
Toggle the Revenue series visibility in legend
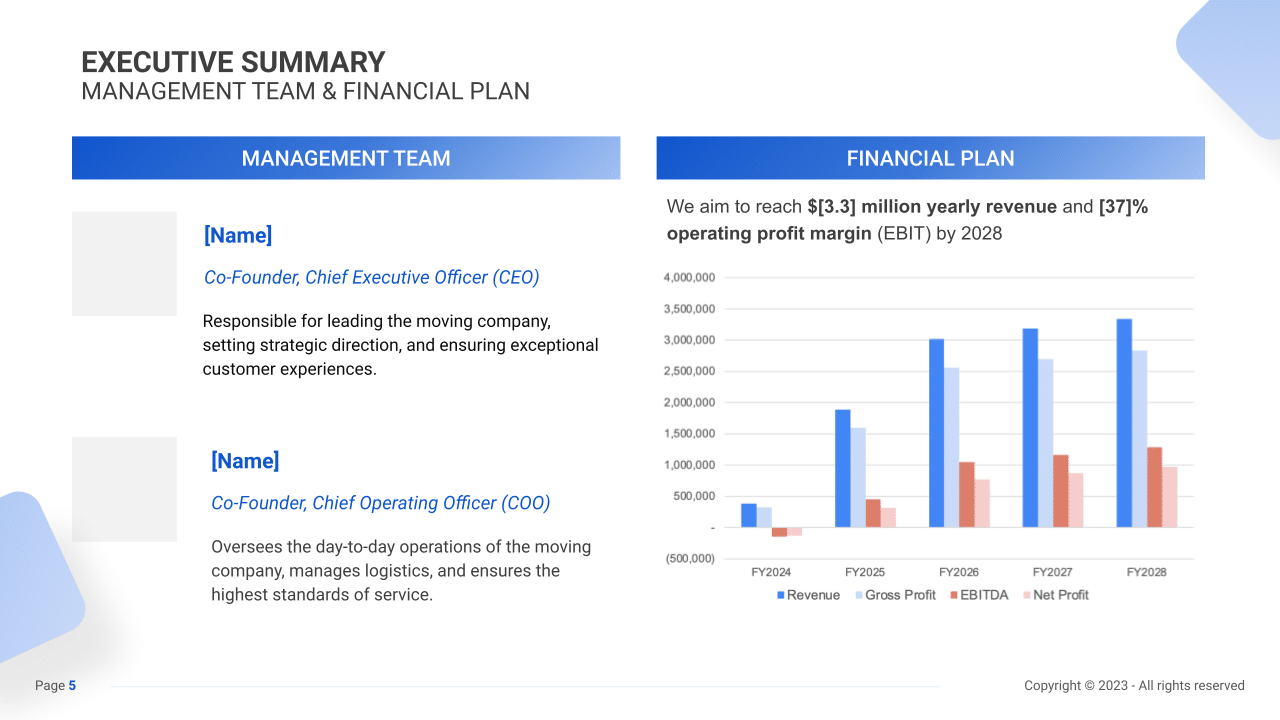coord(781,594)
